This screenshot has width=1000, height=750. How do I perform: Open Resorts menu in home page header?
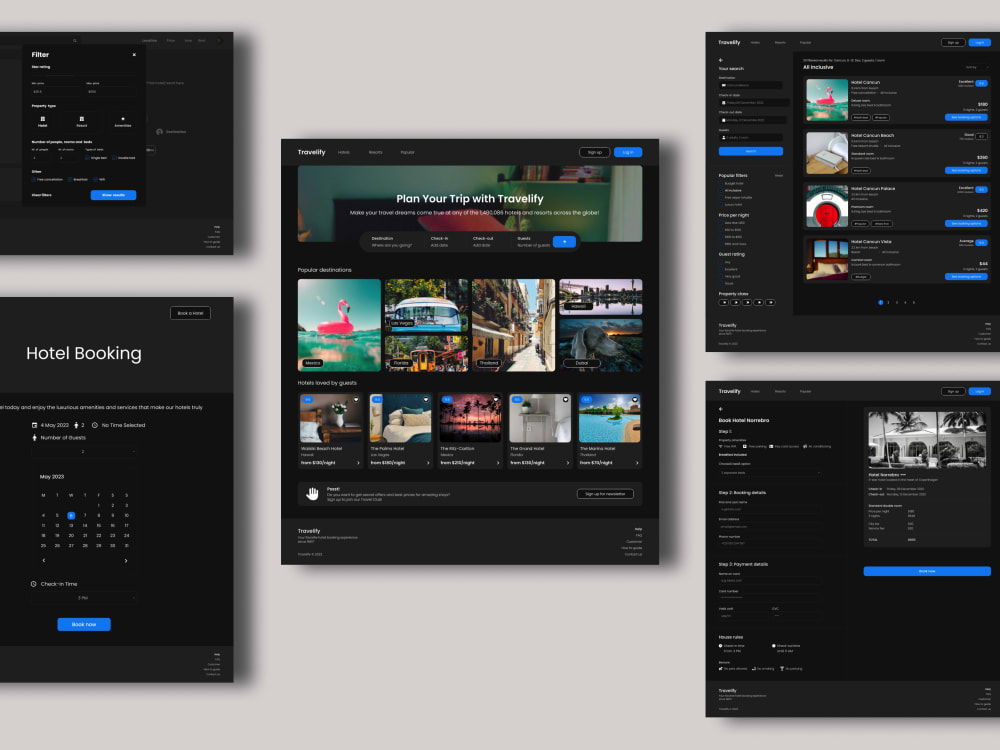pos(376,152)
